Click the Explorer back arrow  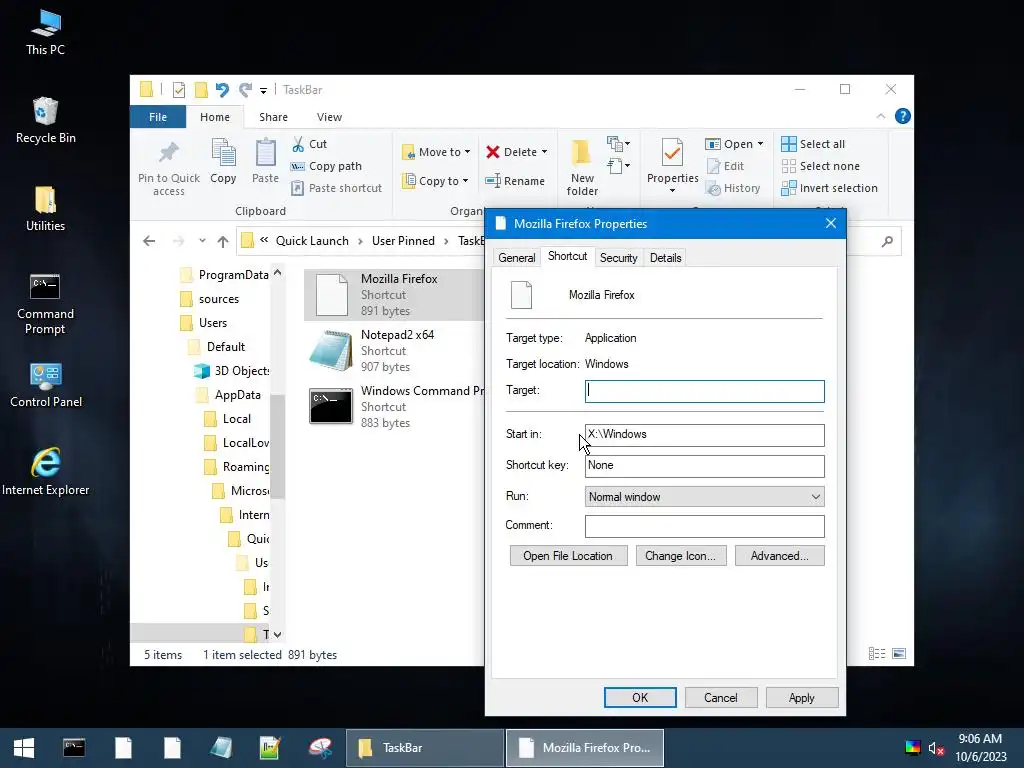coord(149,241)
